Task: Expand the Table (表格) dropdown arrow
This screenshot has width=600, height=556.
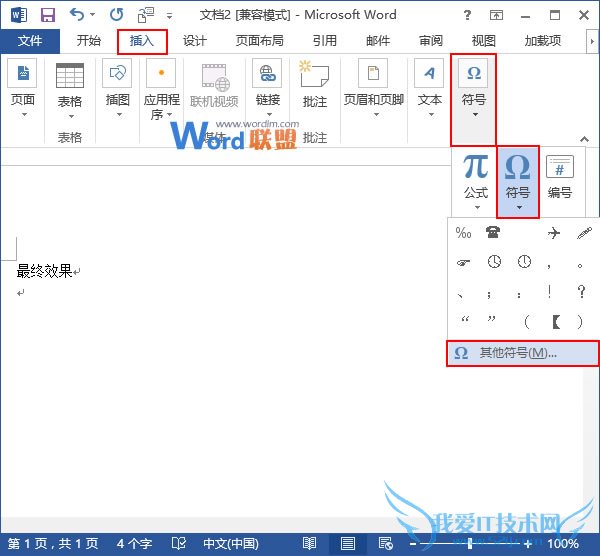Action: (71, 116)
